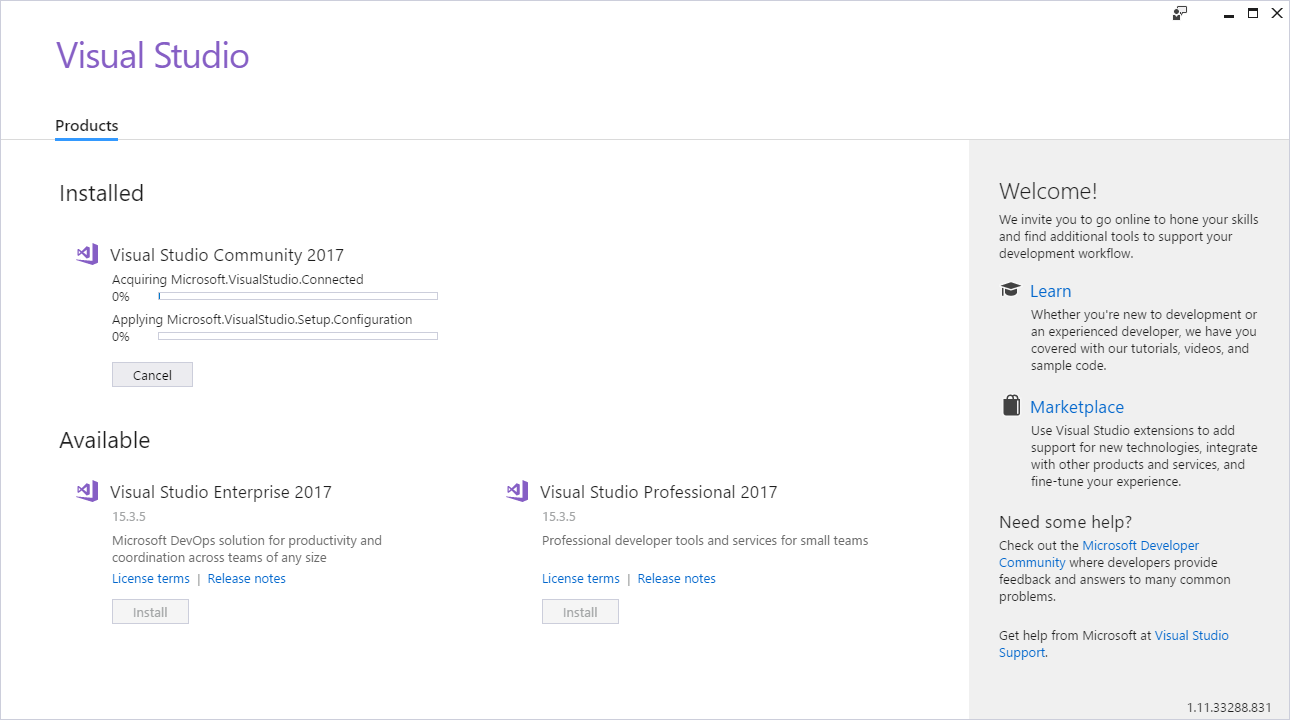Screen dimensions: 1290x720
Task: Click the Visual Studio Enterprise 2017 logo icon
Action: pos(87,491)
